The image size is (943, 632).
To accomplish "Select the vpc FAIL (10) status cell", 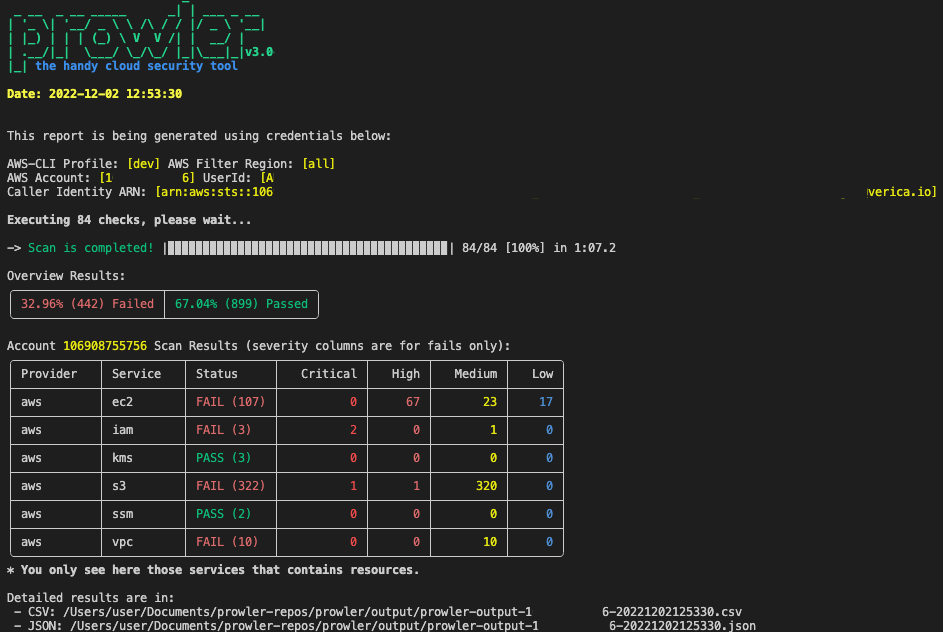I will 230,541.
